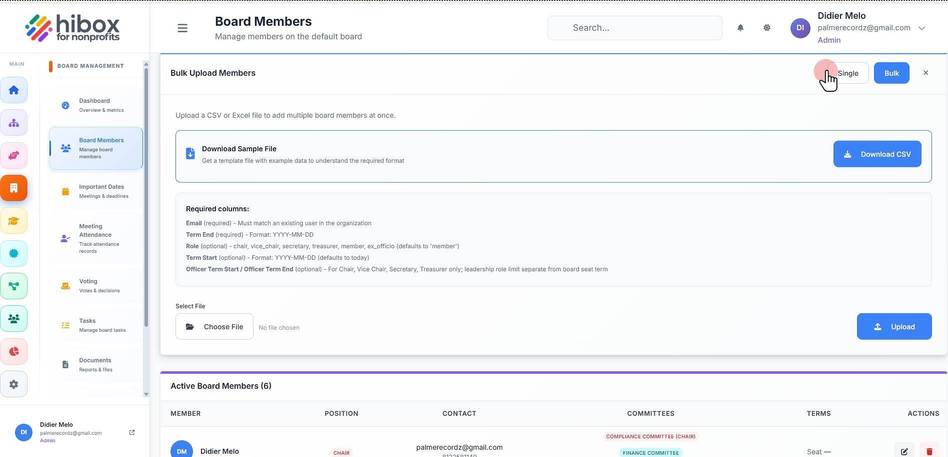The image size is (948, 457).
Task: Toggle the hamburger menu icon
Action: pyautogui.click(x=182, y=28)
